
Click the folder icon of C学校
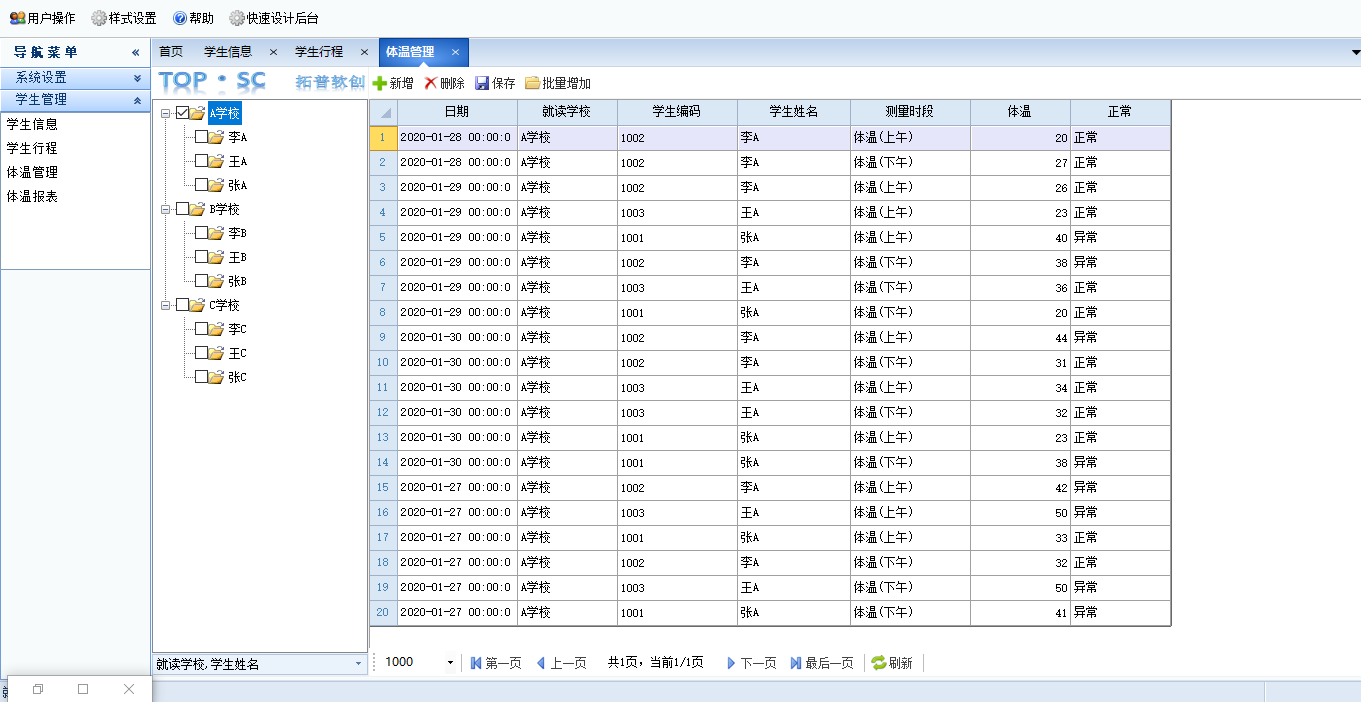point(197,305)
